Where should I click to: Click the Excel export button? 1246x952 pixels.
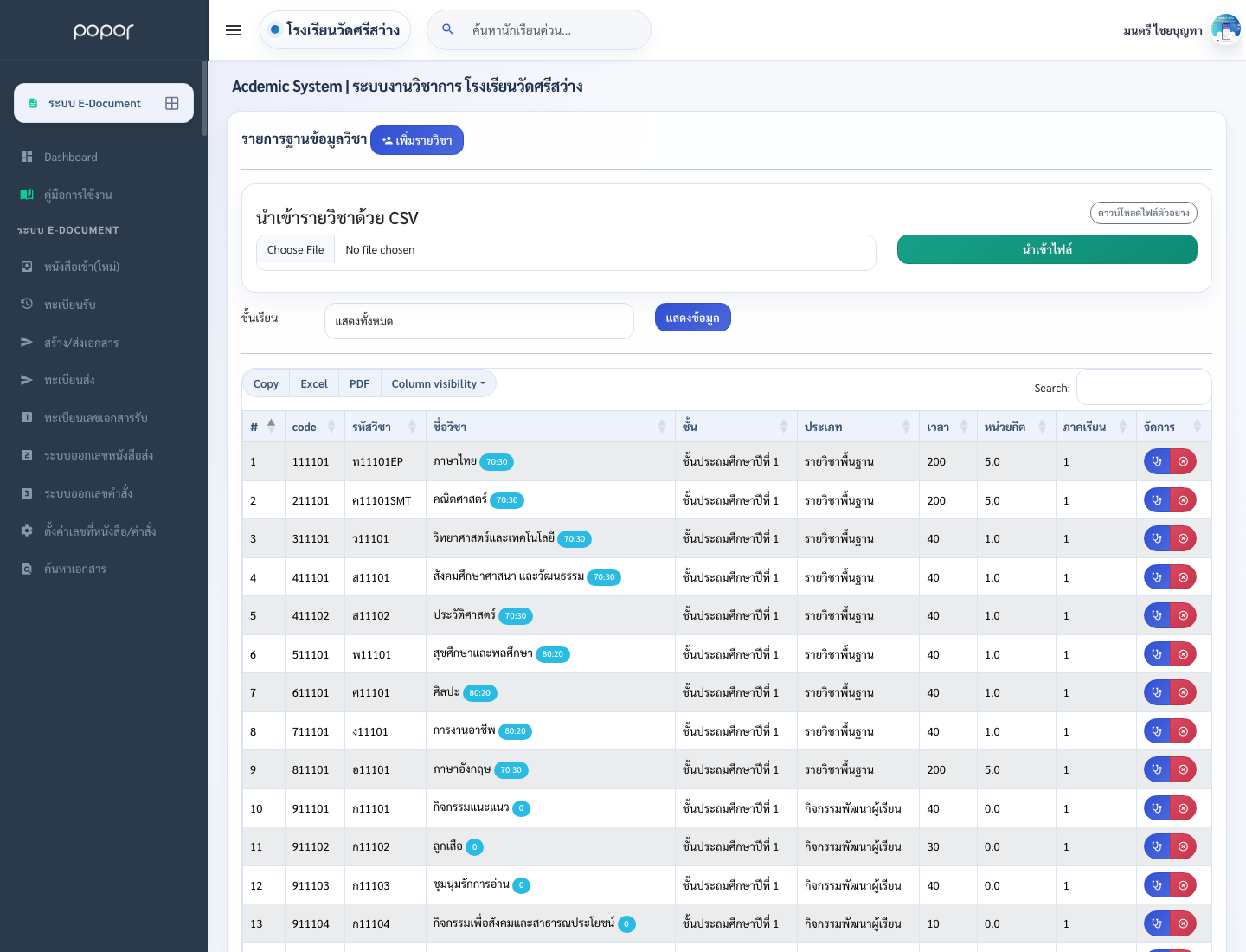pyautogui.click(x=314, y=383)
